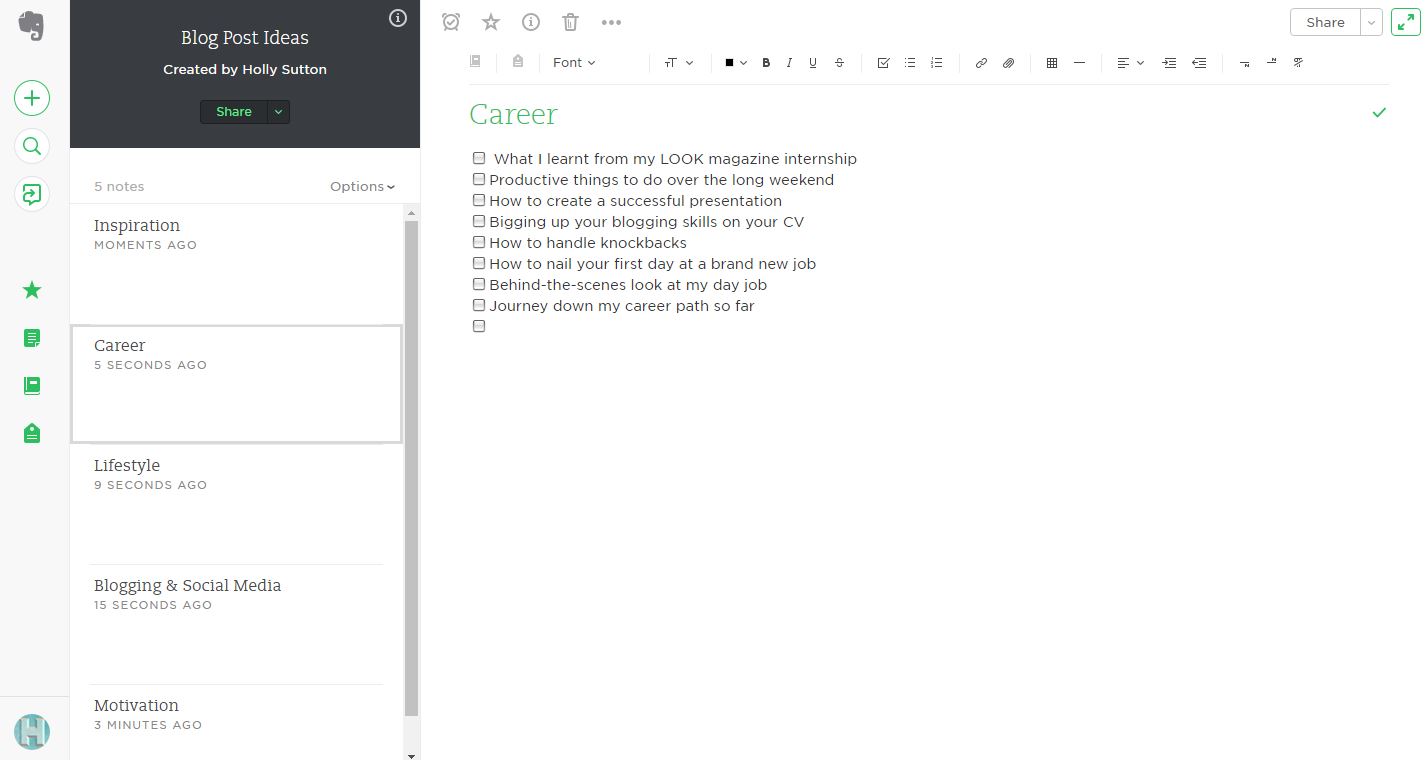
Task: Open the Motivation note
Action: [x=236, y=722]
